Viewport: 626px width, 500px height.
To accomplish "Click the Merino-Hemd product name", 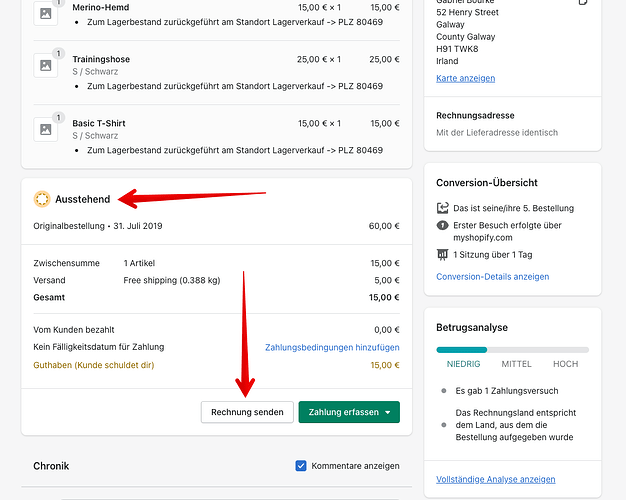I will point(100,7).
